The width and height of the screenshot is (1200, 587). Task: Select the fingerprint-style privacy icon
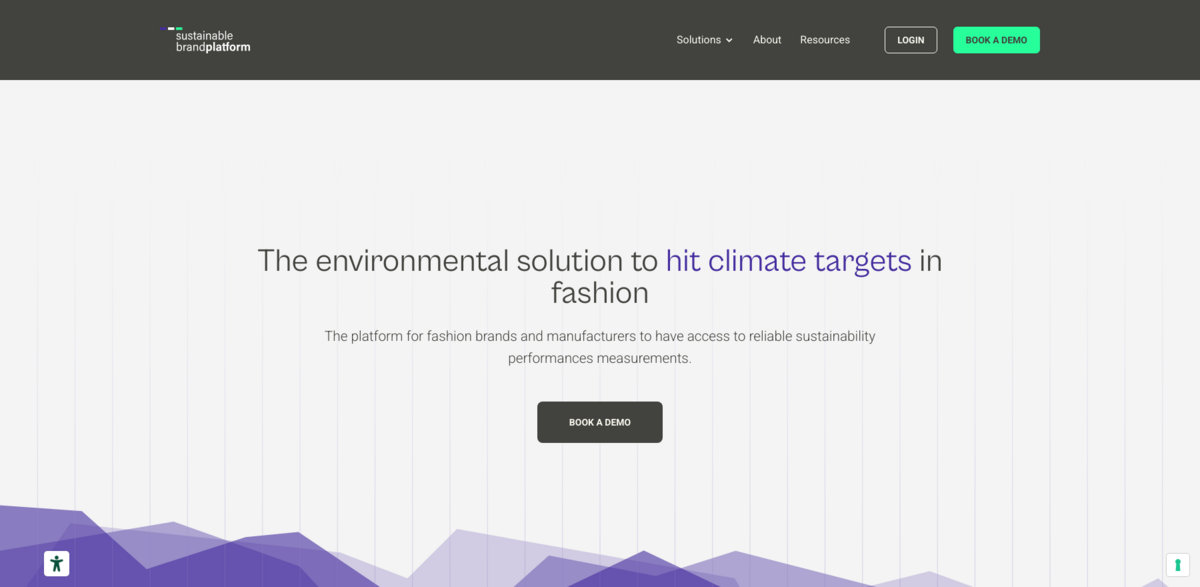[x=1178, y=564]
